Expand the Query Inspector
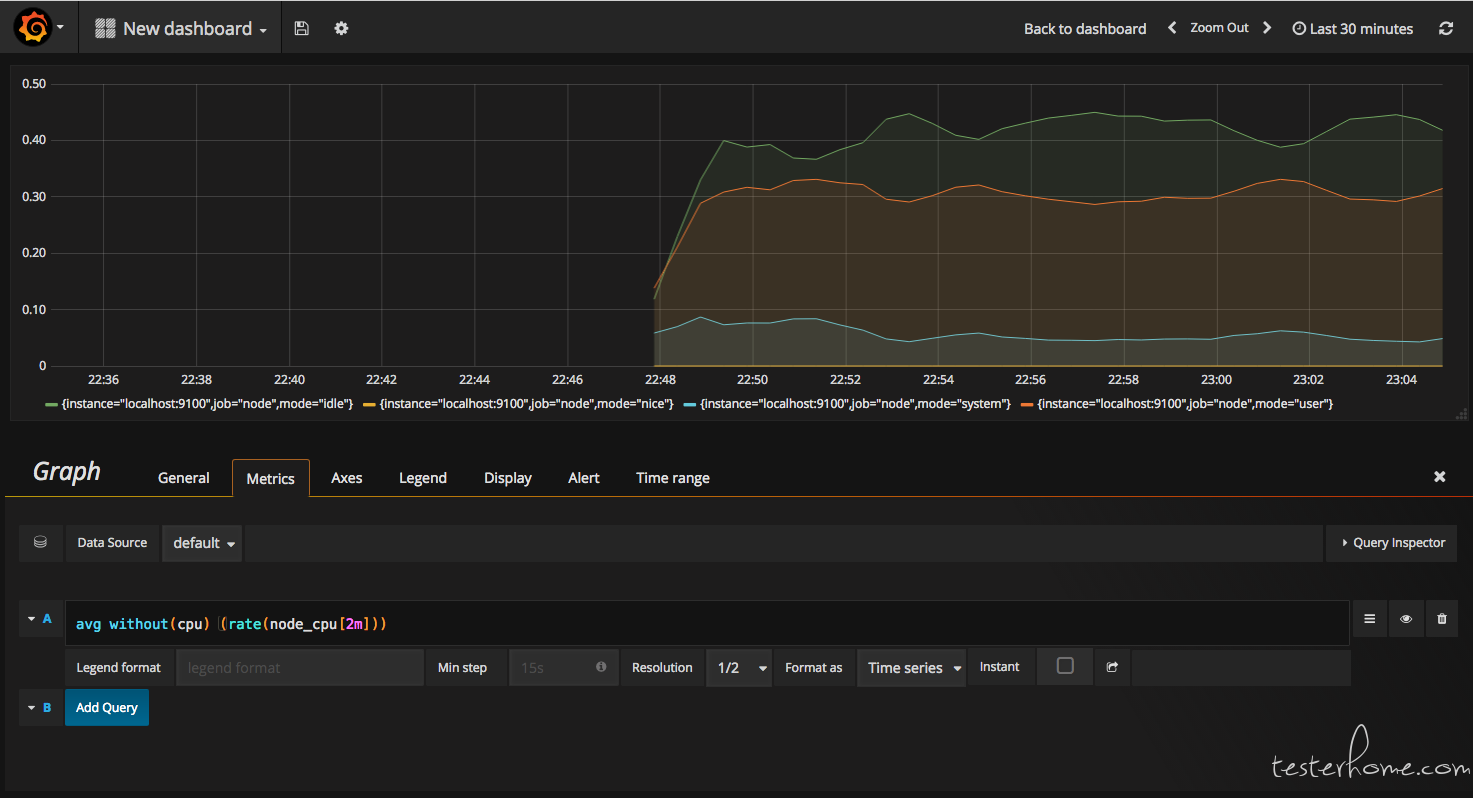The height and width of the screenshot is (798, 1473). 1392,542
